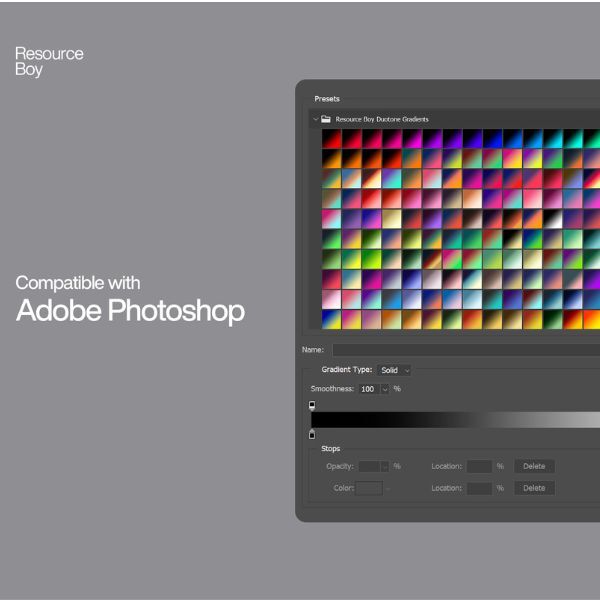This screenshot has width=600, height=600.
Task: Open the Smoothness percentage dropdown arrow
Action: [x=385, y=389]
